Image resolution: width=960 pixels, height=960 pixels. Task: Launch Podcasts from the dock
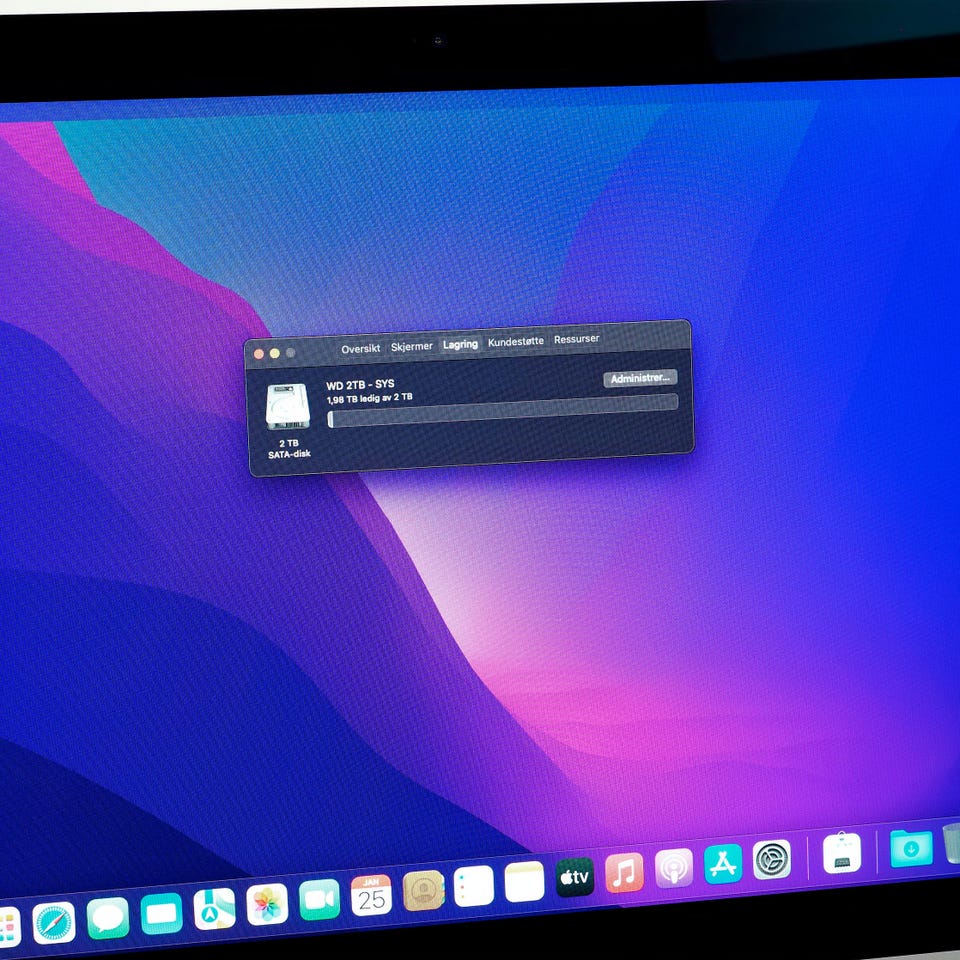674,868
